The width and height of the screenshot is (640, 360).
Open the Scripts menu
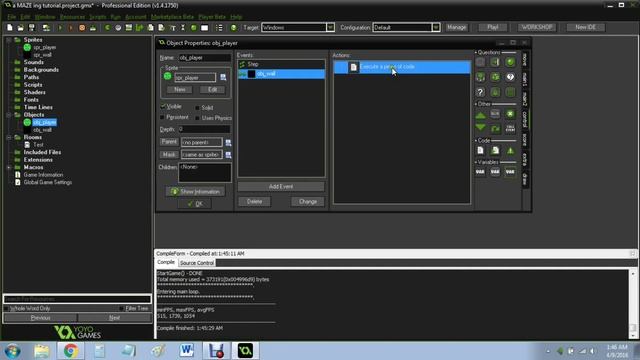pos(98,17)
